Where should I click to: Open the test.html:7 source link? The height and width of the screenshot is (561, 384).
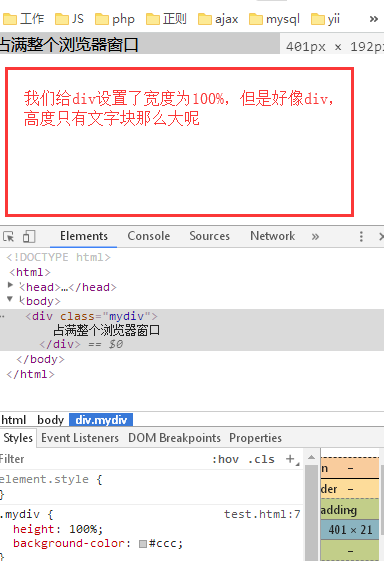262,514
